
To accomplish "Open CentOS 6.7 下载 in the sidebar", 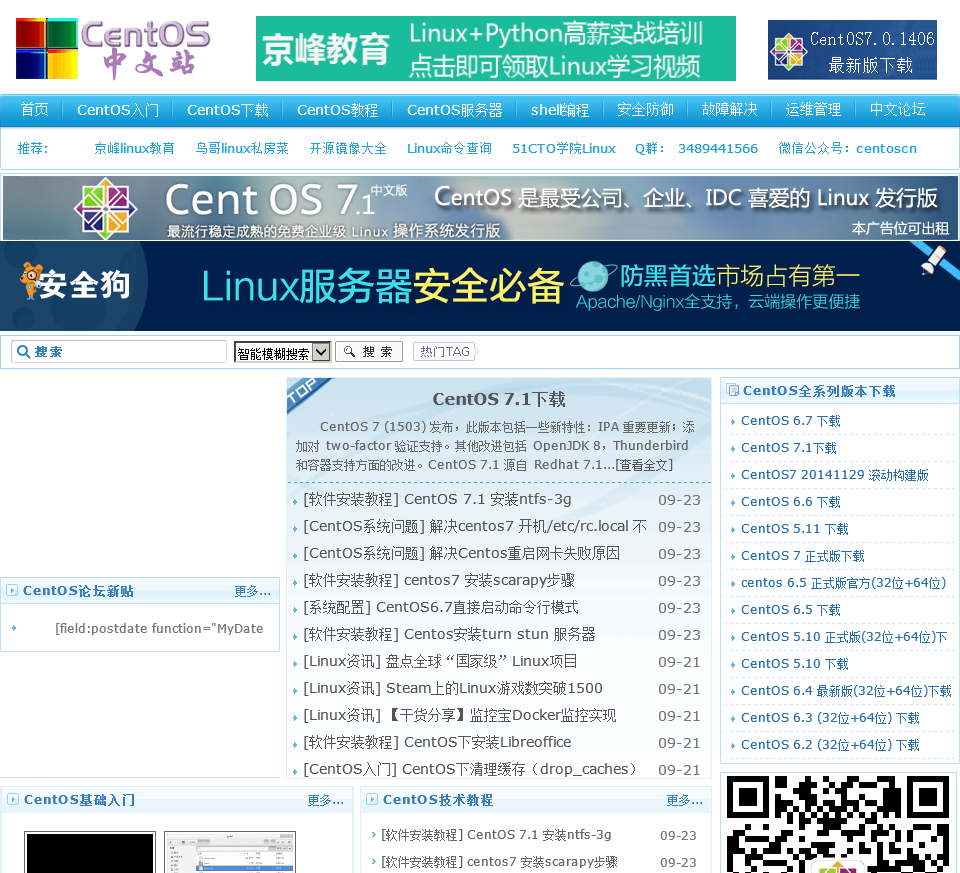I will tap(790, 421).
